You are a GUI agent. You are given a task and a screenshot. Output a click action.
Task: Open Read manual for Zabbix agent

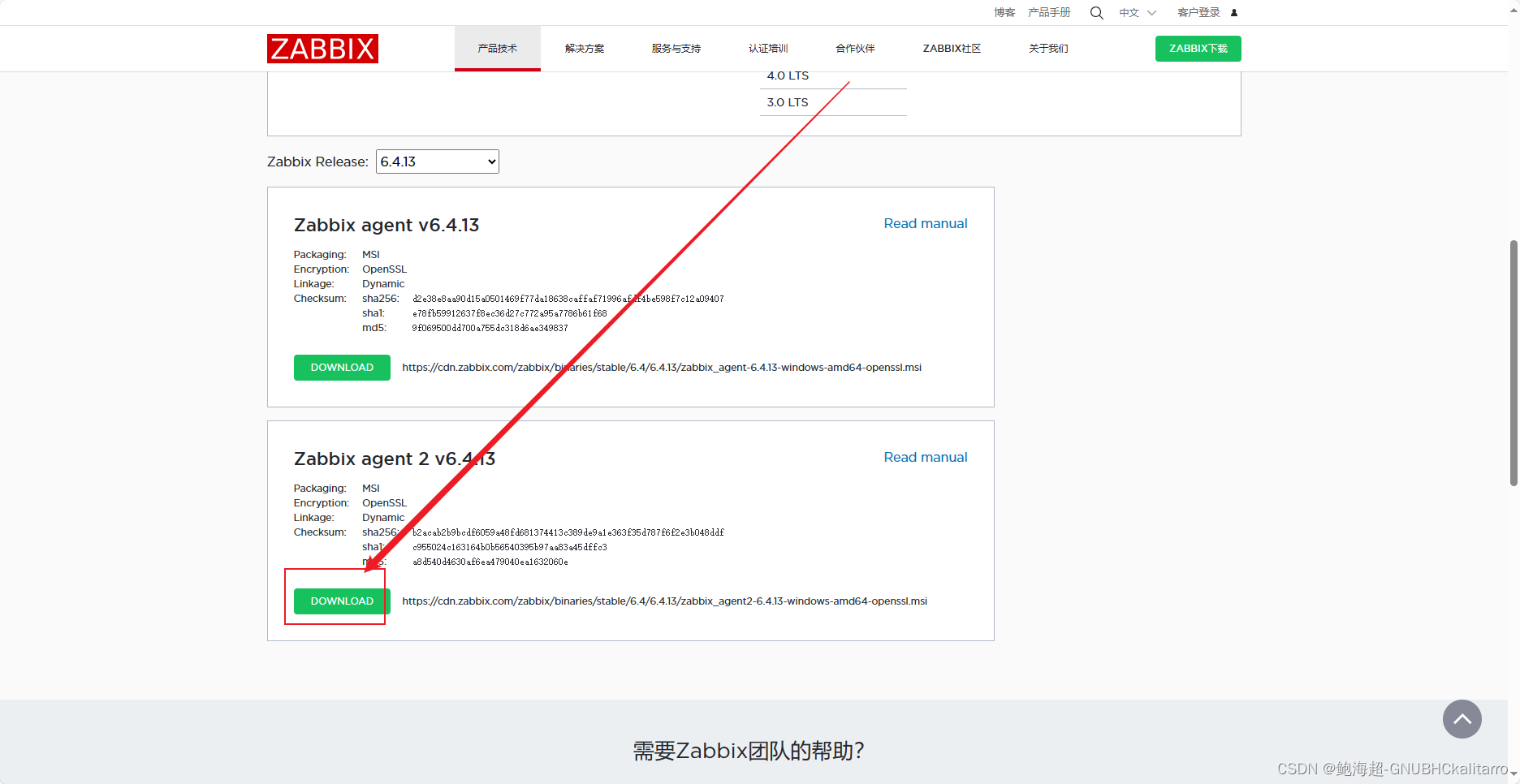tap(925, 224)
